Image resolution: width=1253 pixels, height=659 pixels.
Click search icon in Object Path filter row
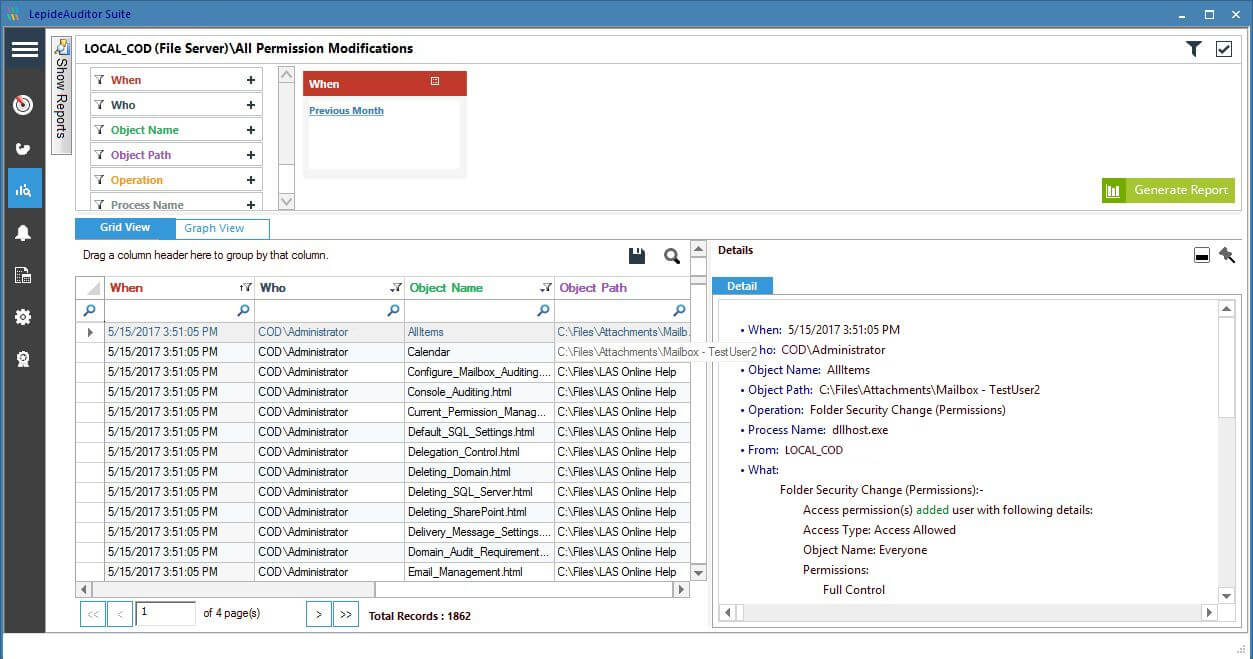pyautogui.click(x=680, y=311)
